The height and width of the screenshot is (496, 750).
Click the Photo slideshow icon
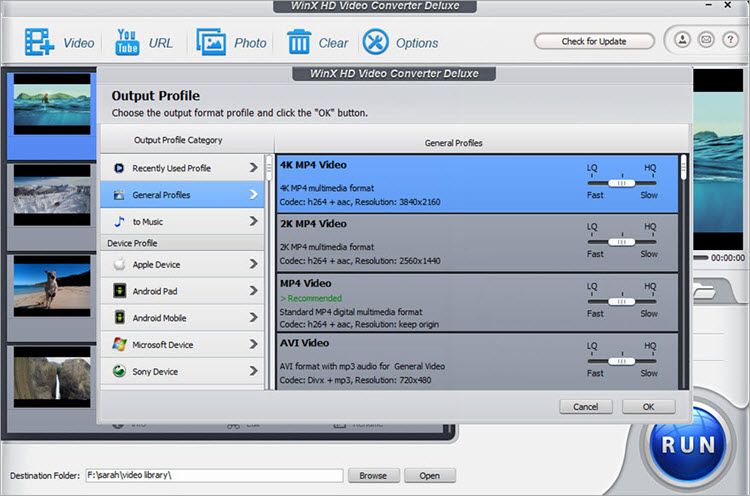(211, 42)
